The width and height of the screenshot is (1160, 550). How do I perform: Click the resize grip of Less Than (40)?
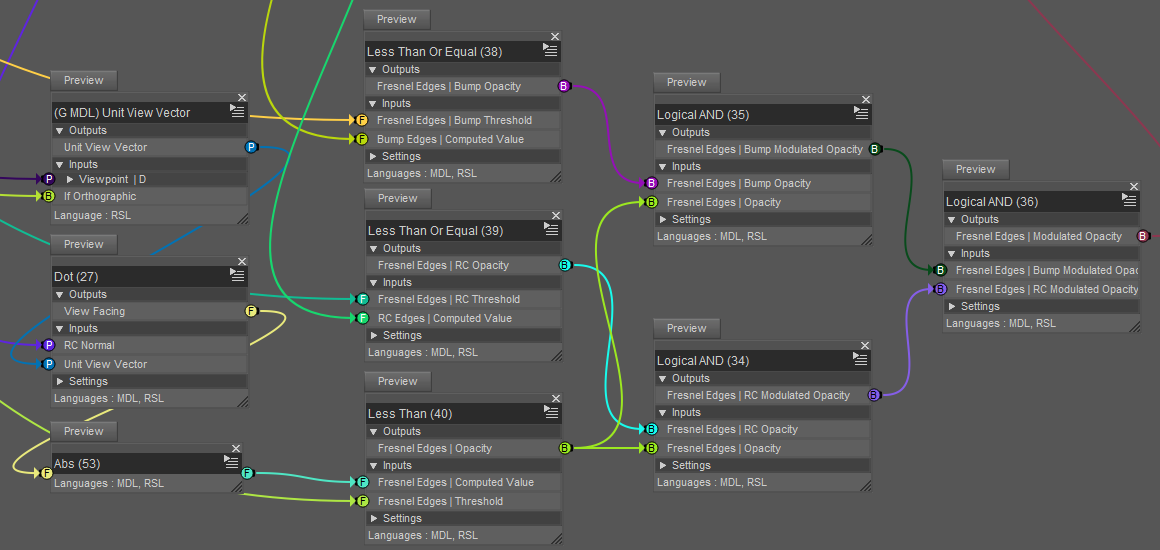coord(556,538)
